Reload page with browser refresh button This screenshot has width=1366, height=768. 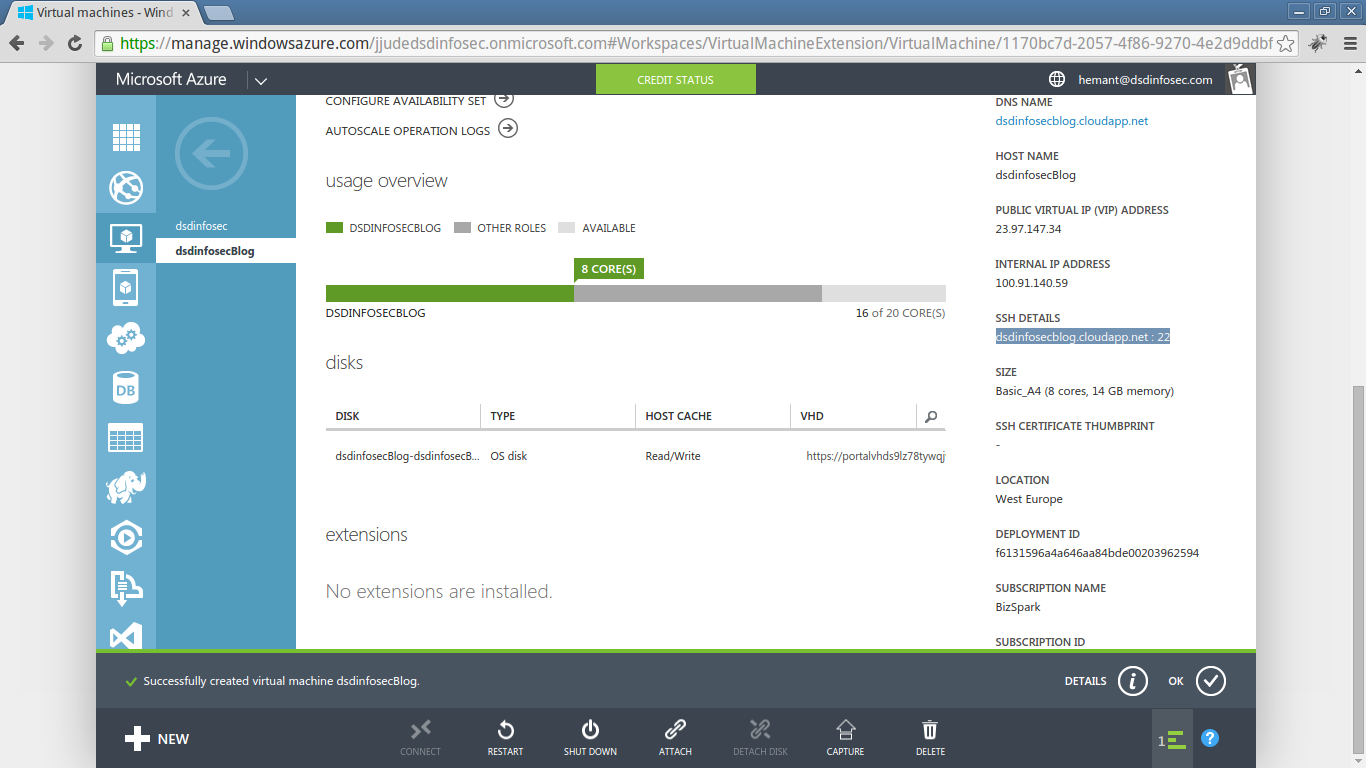point(75,43)
